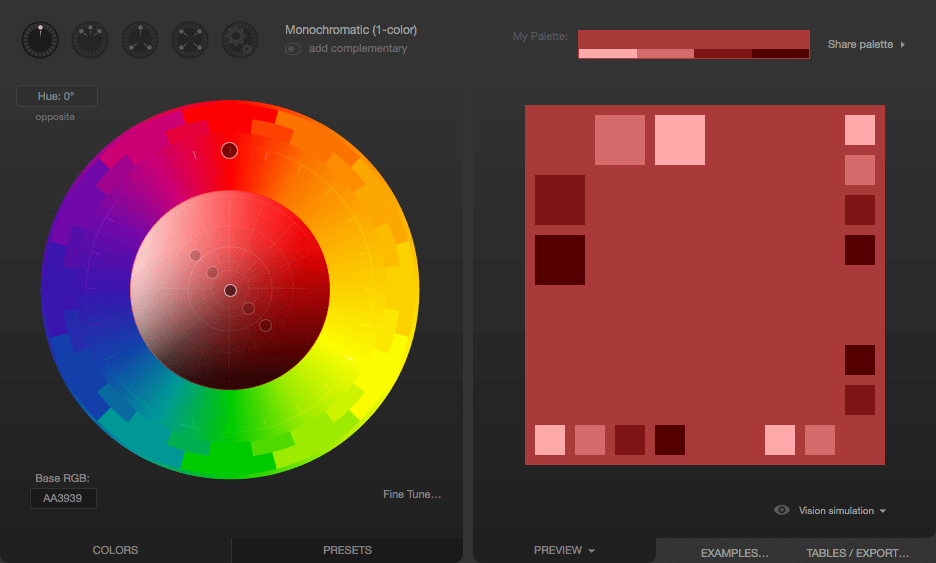Open the Vision simulation dropdown

pyautogui.click(x=842, y=511)
